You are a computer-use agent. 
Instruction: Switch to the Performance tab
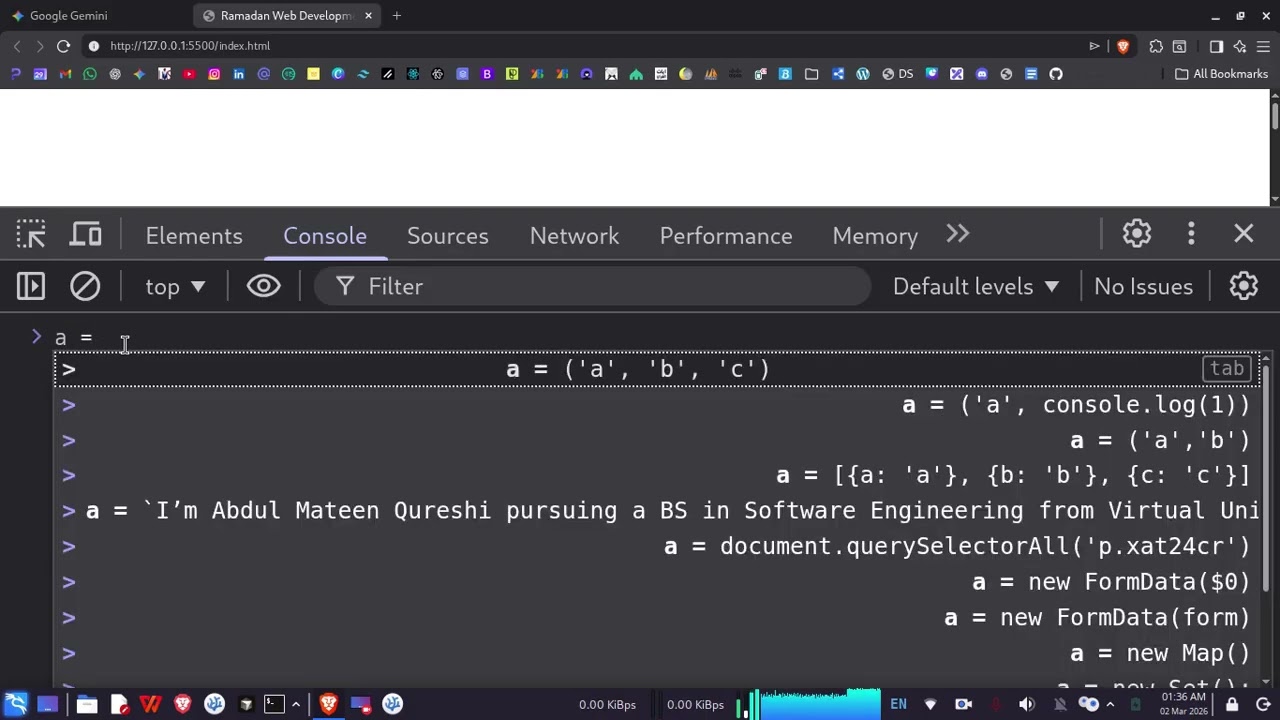pos(726,236)
